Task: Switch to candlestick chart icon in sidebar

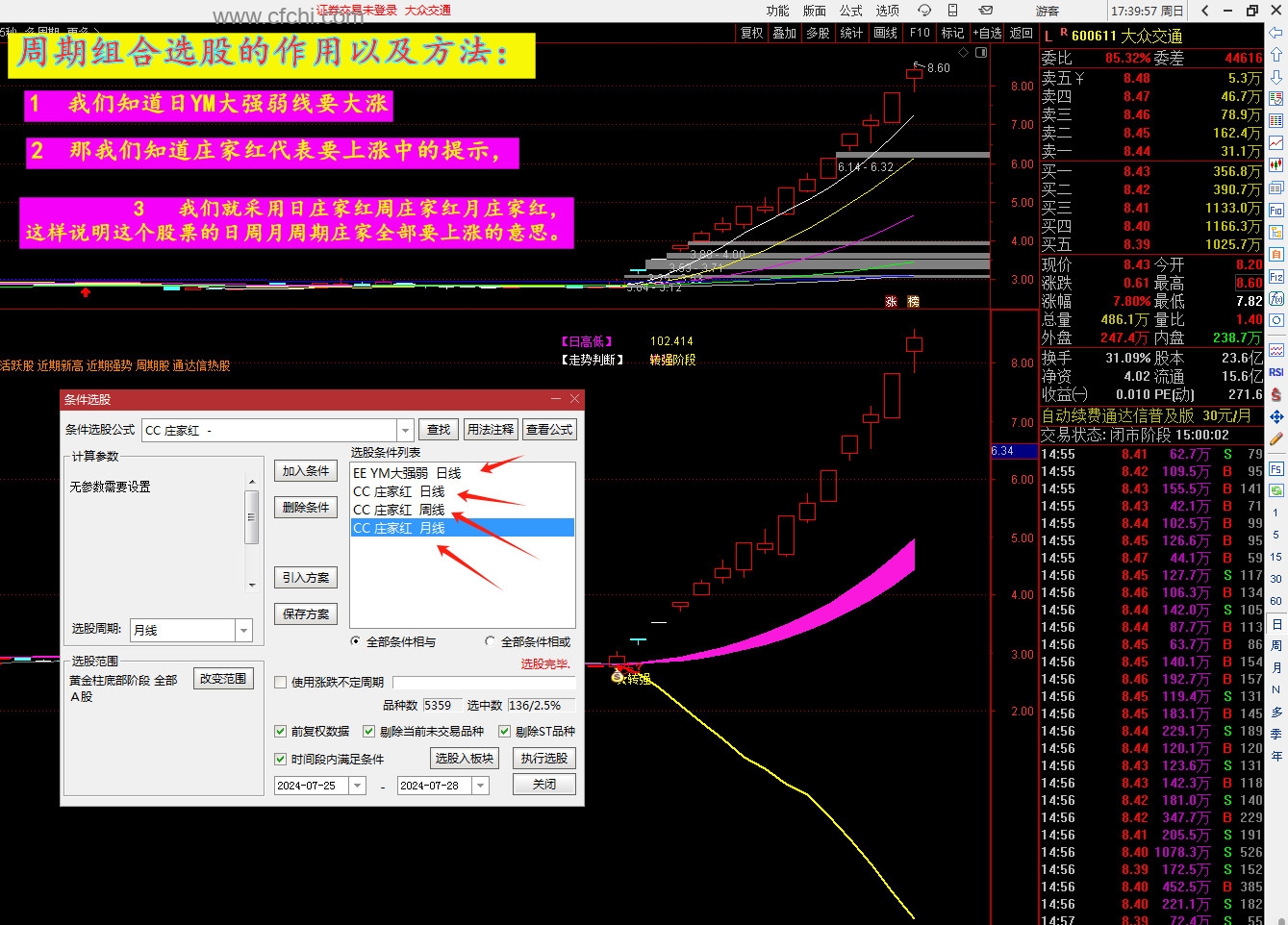Action: click(1276, 164)
